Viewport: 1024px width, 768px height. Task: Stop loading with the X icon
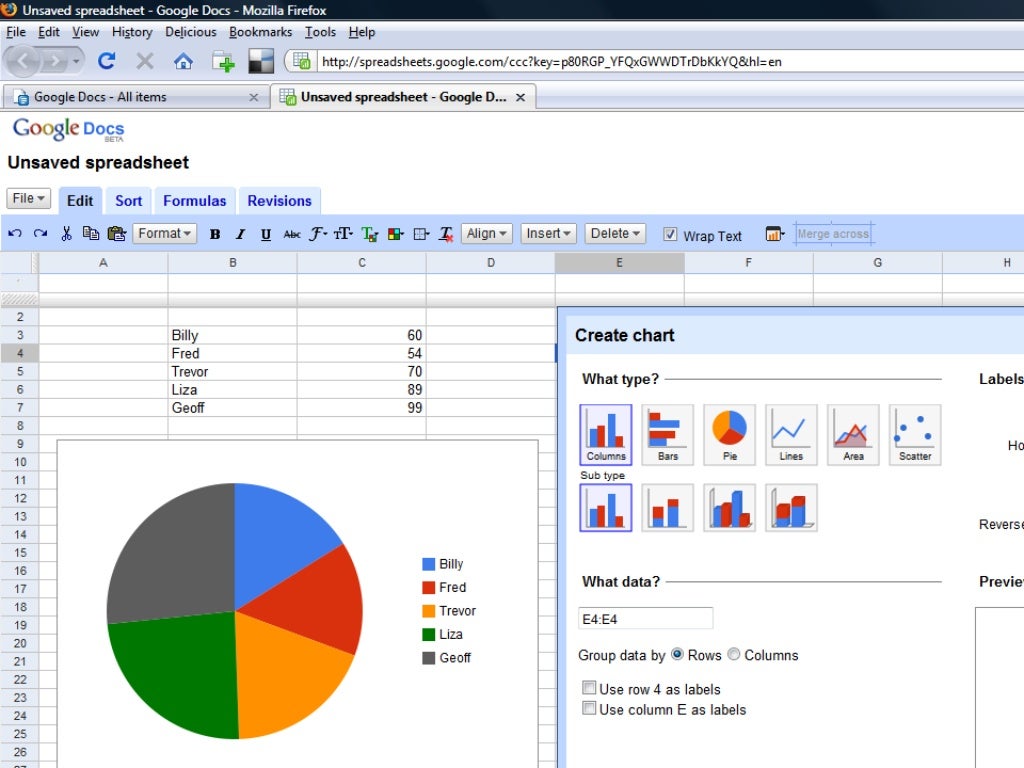tap(145, 61)
